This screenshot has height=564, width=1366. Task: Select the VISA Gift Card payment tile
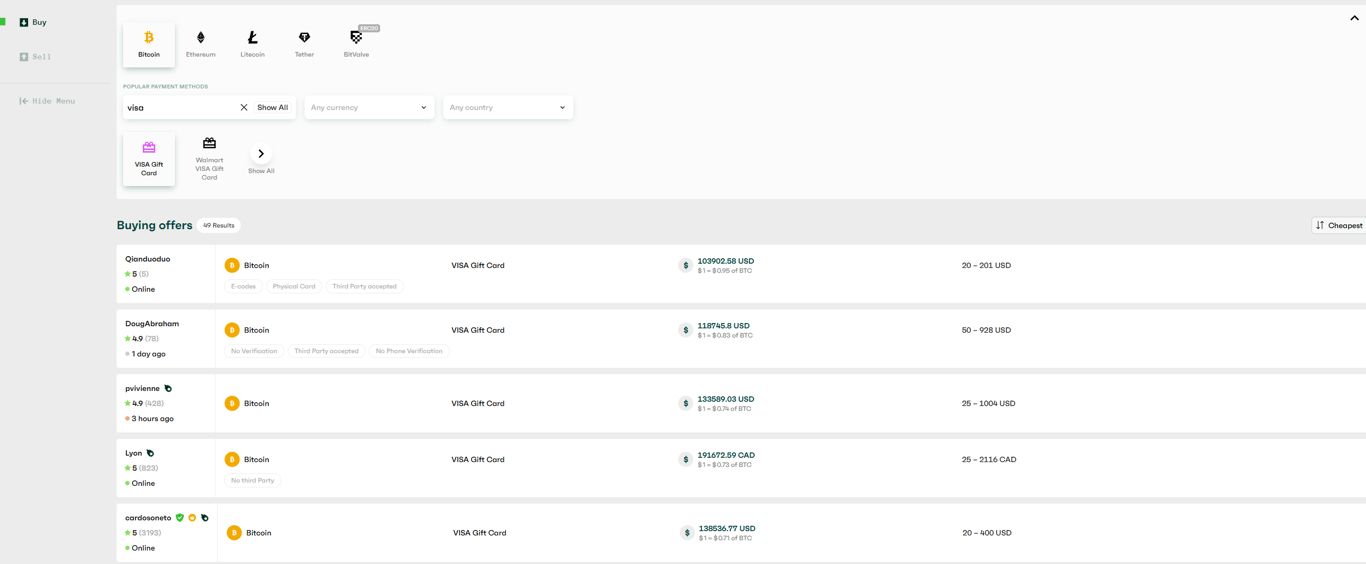149,159
